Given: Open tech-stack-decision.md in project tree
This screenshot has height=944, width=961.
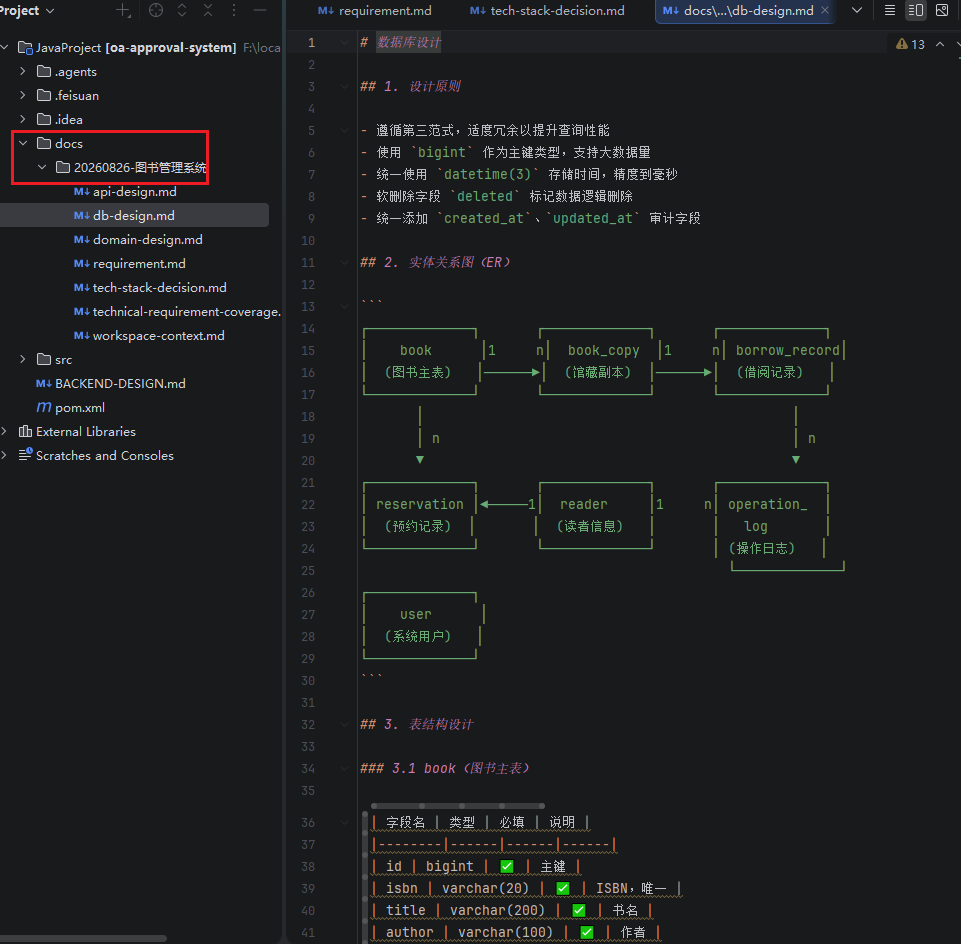Looking at the screenshot, I should (159, 287).
